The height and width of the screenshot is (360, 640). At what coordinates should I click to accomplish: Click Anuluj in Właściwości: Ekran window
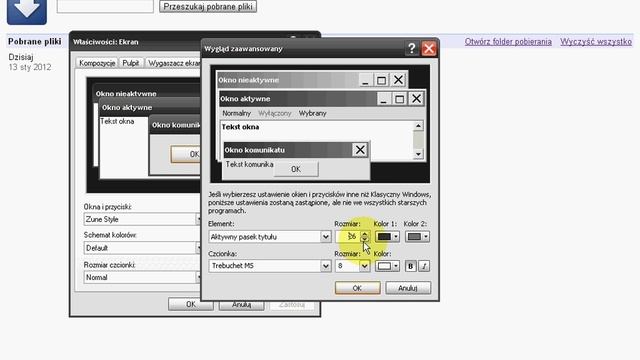point(241,304)
